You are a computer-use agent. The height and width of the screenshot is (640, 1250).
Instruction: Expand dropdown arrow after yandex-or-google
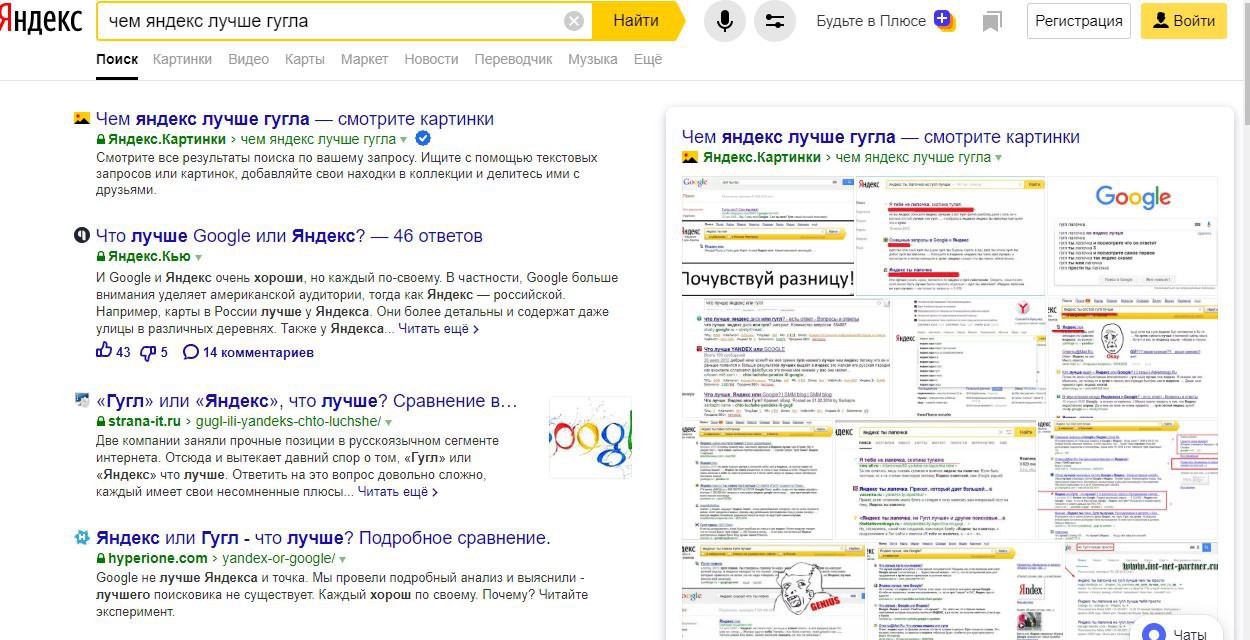(342, 560)
